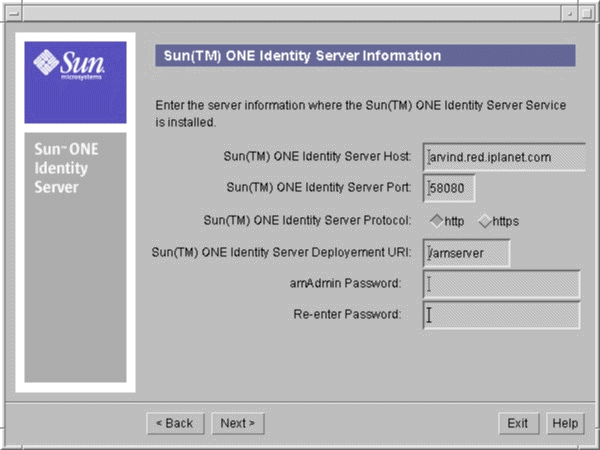The image size is (600, 450).
Task: Click the 'Sun ONE Identity Server' sidebar title
Action: pyautogui.click(x=66, y=168)
